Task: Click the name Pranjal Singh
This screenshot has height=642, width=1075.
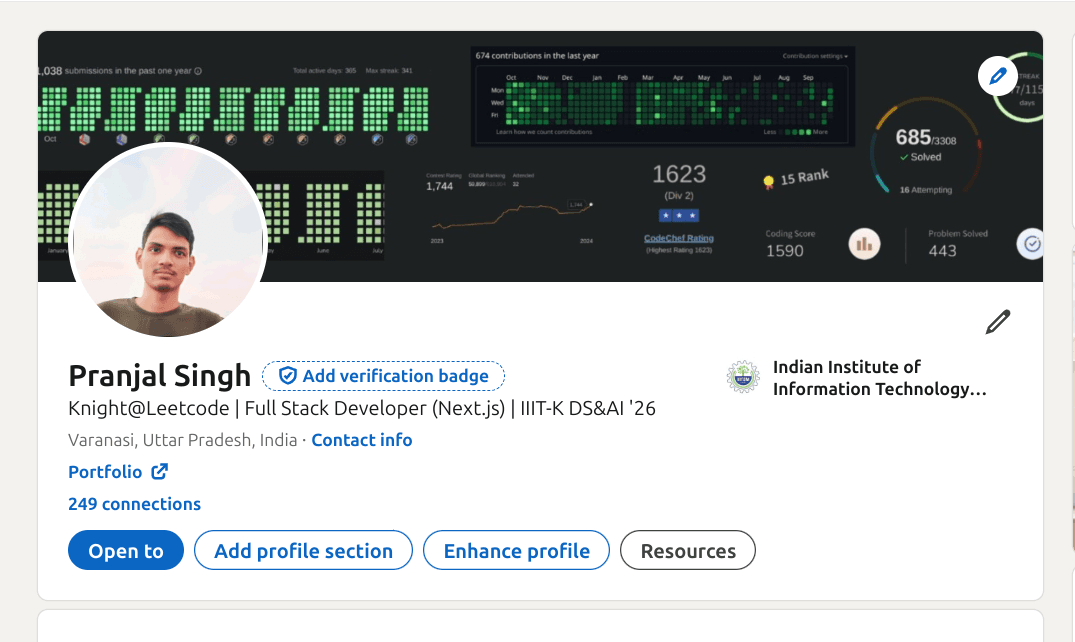Action: pos(160,376)
